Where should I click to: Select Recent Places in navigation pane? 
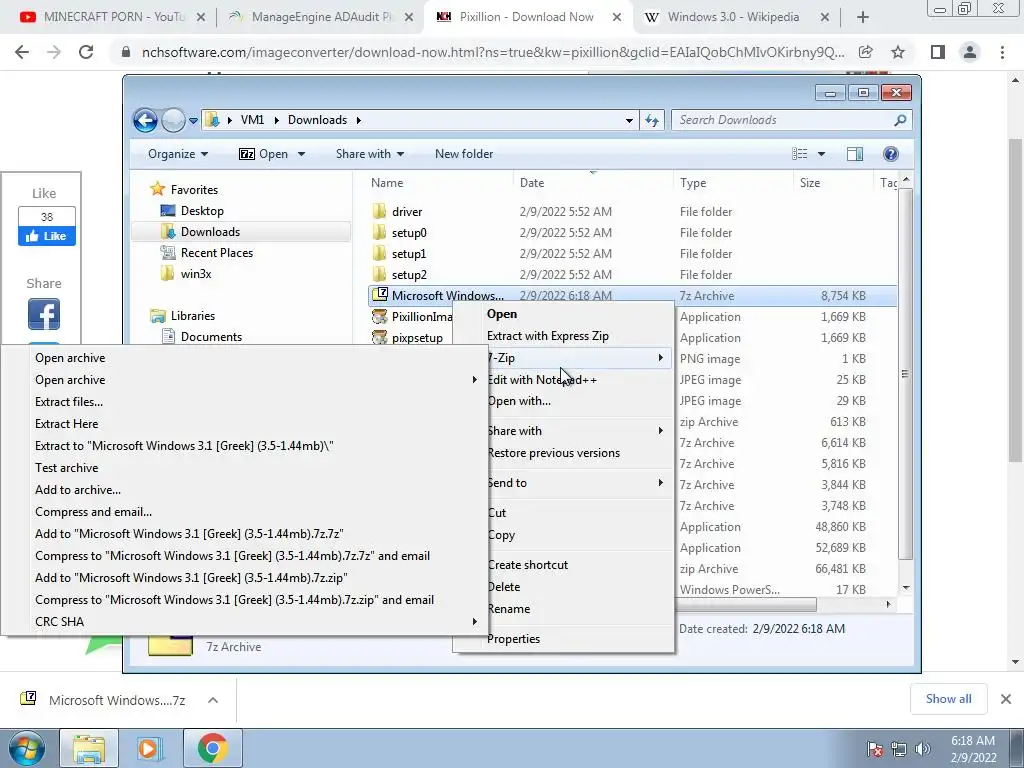(x=217, y=253)
